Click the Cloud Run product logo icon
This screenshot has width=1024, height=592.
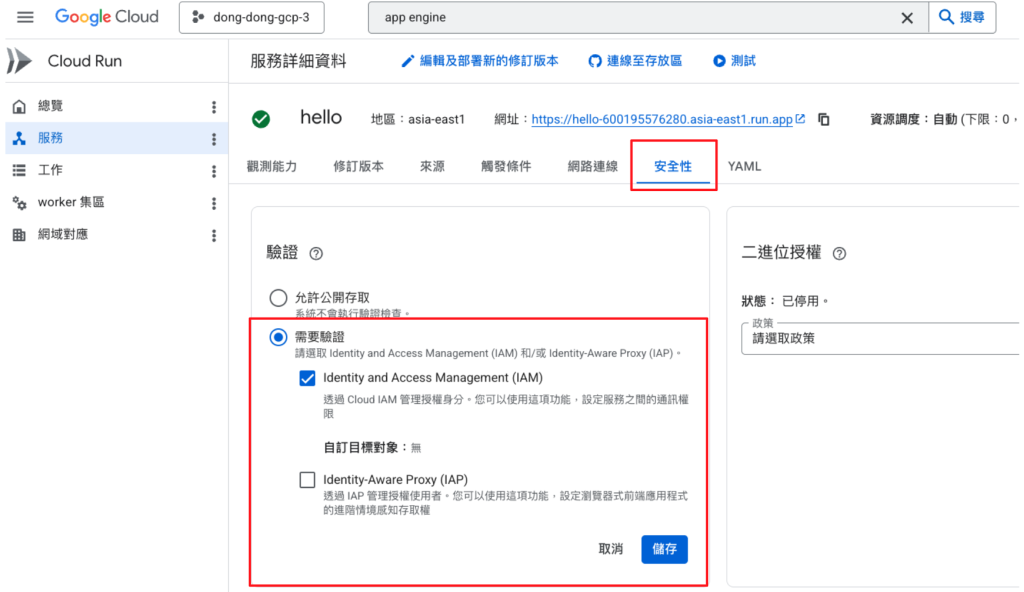20,61
